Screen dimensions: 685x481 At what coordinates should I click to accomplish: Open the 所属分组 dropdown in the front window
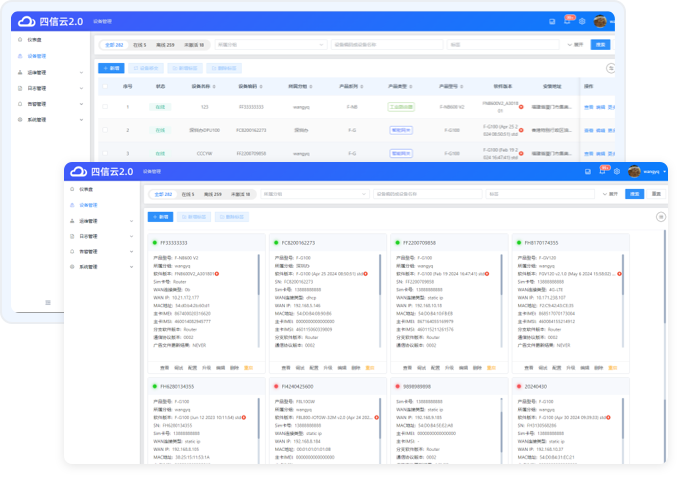[x=315, y=194]
